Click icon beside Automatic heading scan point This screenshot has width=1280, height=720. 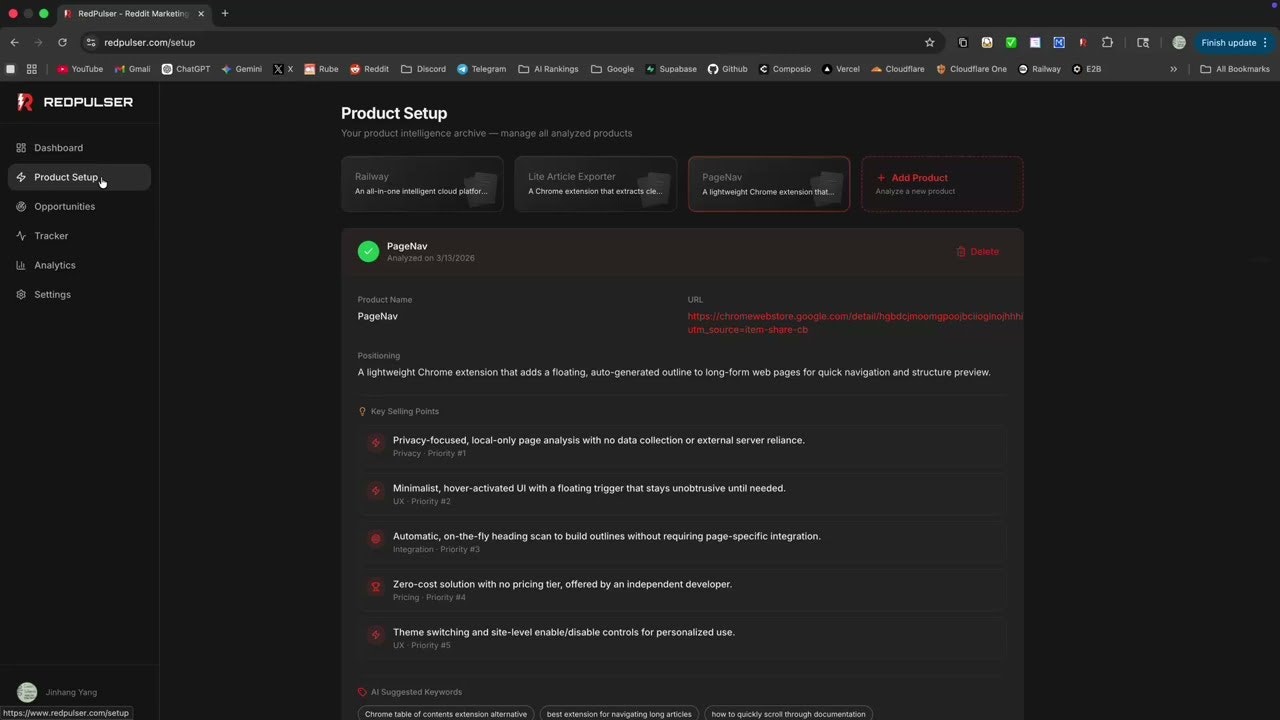[376, 539]
